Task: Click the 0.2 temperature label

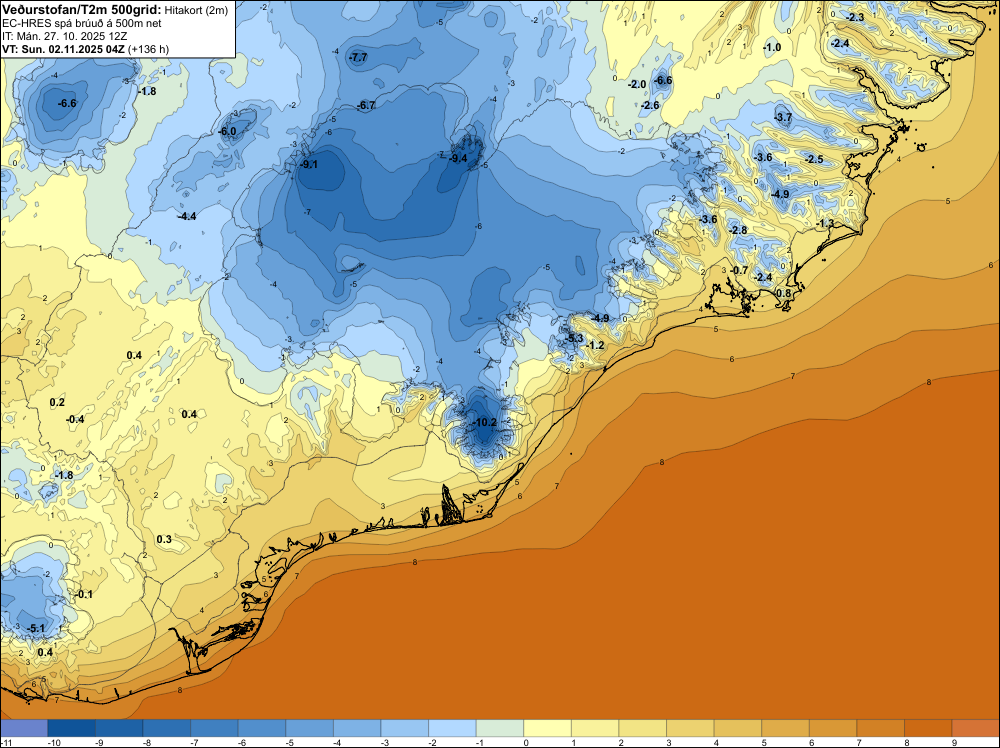Action: click(x=57, y=402)
